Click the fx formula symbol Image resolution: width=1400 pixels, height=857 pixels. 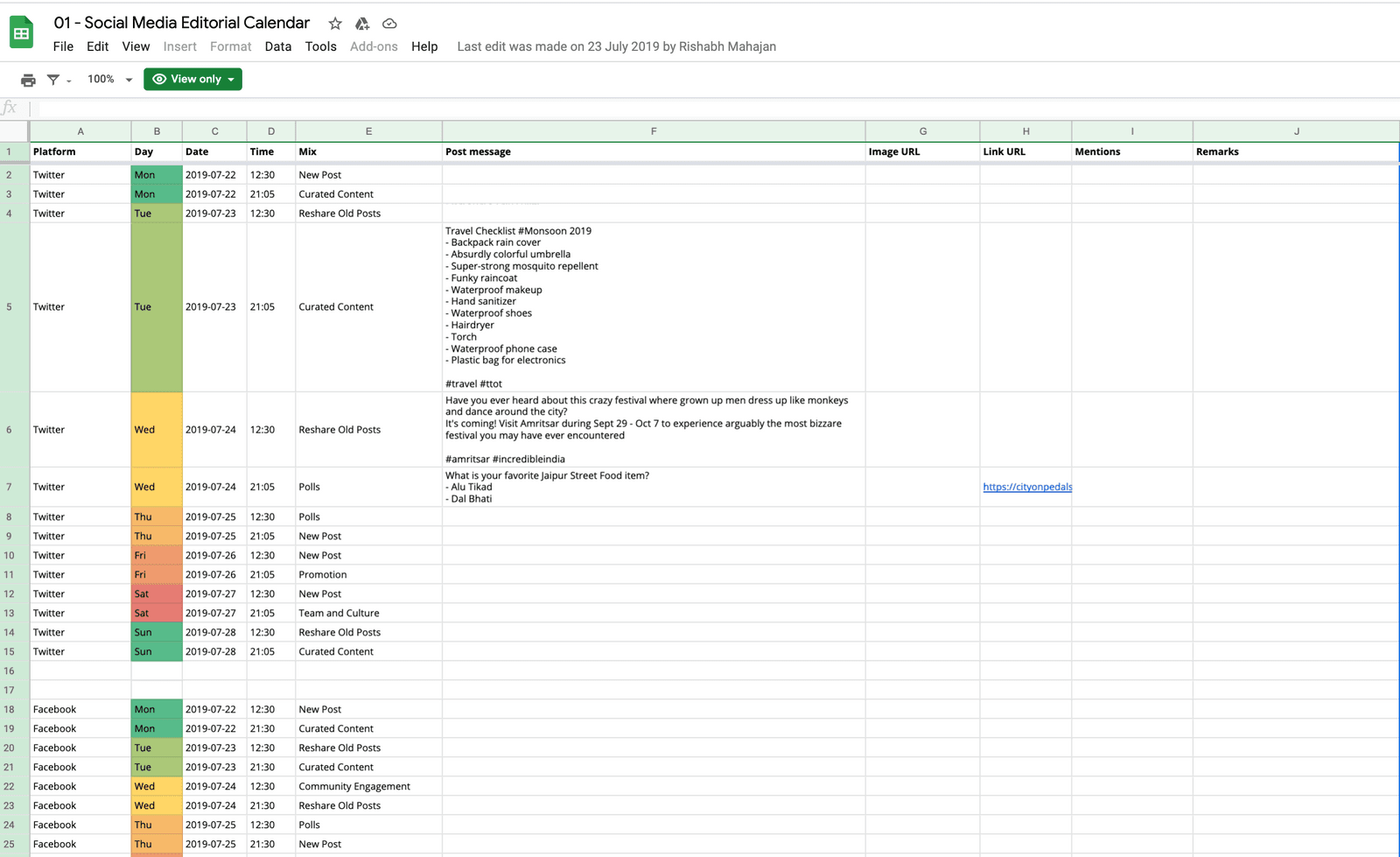pos(10,108)
